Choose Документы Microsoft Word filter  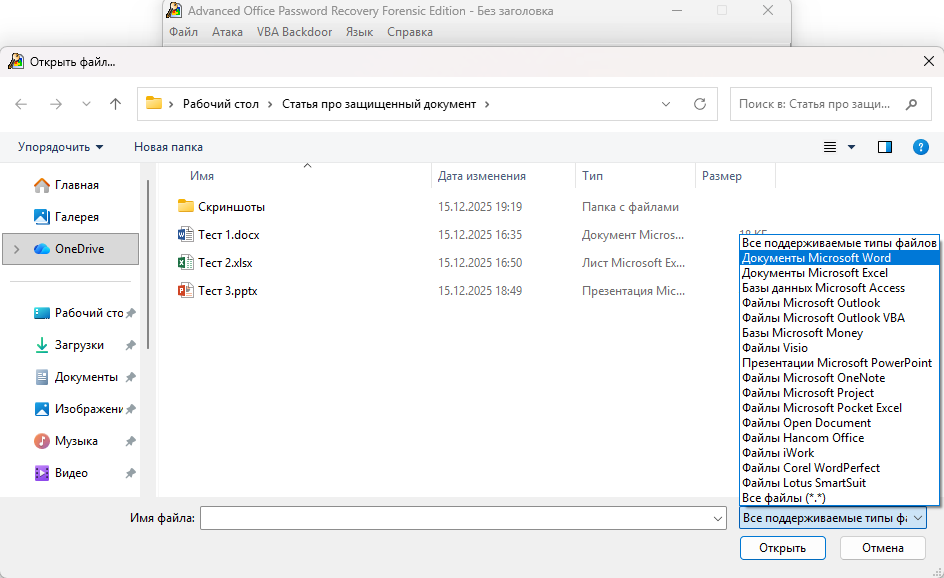839,258
